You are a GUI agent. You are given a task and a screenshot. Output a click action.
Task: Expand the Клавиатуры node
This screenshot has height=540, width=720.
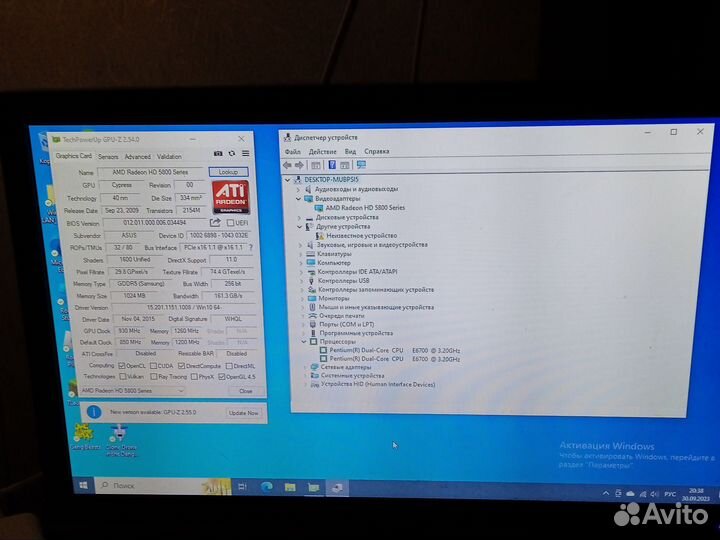301,254
